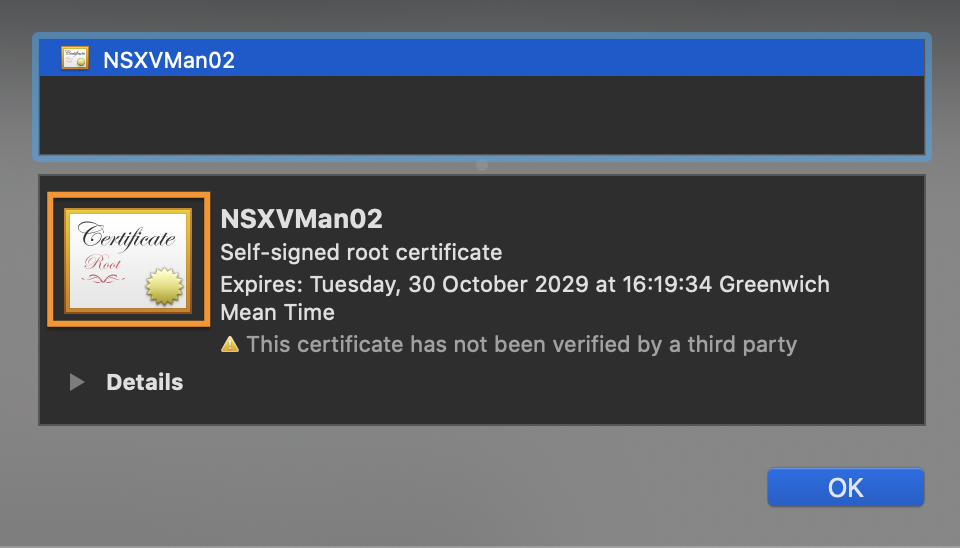Click the Details label
The width and height of the screenshot is (960, 548).
pos(144,382)
